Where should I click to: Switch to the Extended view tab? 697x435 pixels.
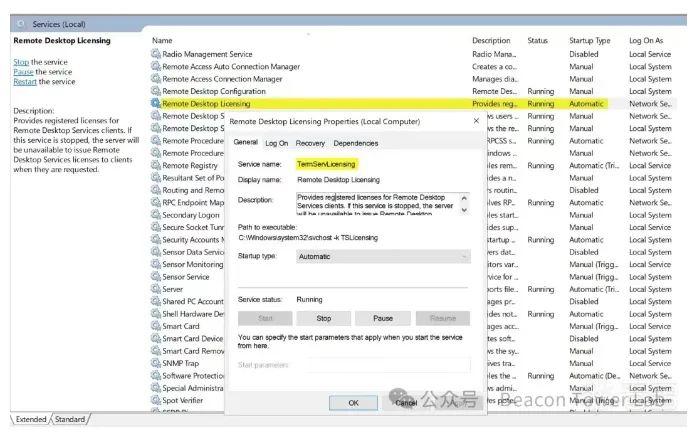pyautogui.click(x=31, y=419)
